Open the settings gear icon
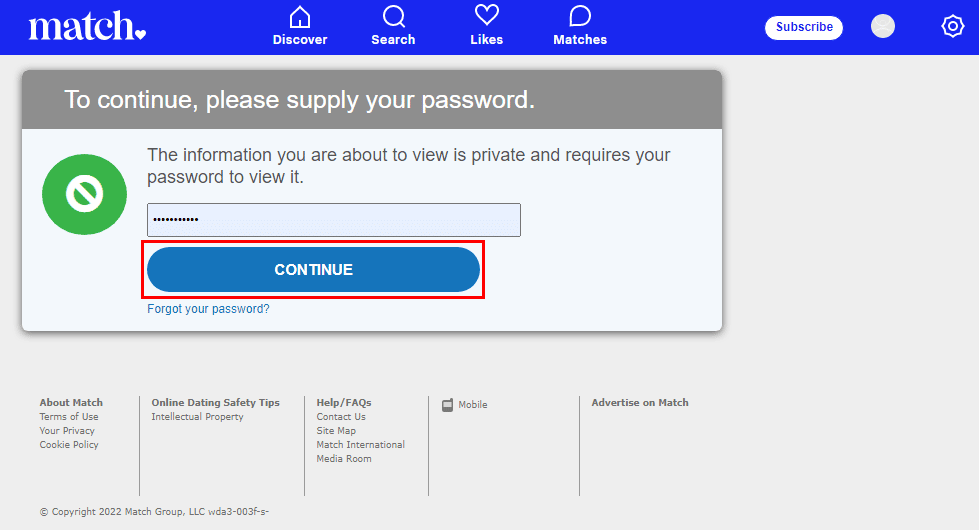This screenshot has height=530, width=979. coord(953,27)
